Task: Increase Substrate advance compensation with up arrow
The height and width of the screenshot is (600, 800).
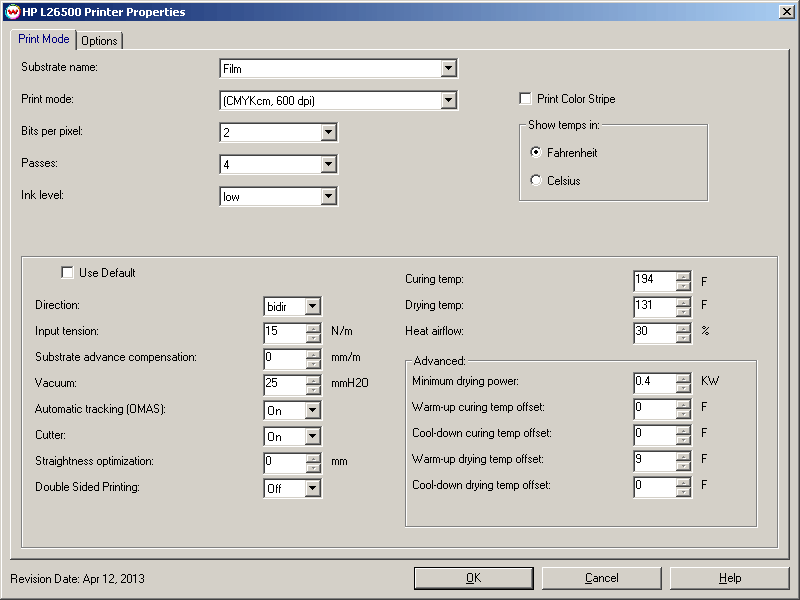Action: (313, 354)
